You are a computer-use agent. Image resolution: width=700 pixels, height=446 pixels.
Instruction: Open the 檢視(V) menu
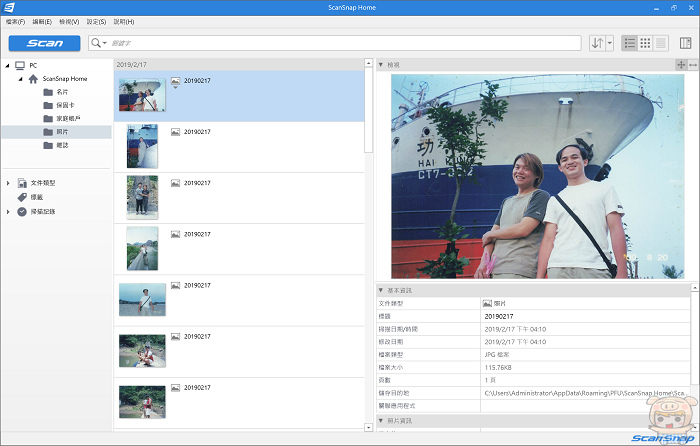69,22
